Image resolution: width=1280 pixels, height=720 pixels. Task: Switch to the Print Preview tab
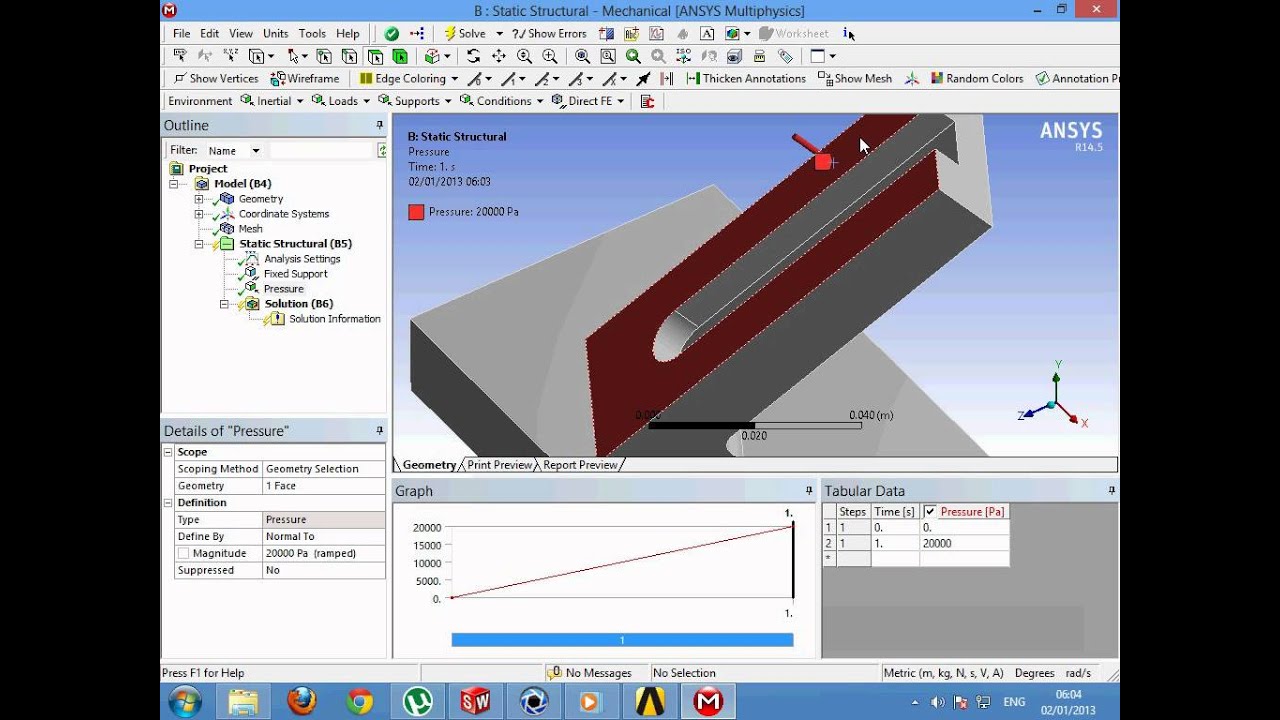[499, 465]
